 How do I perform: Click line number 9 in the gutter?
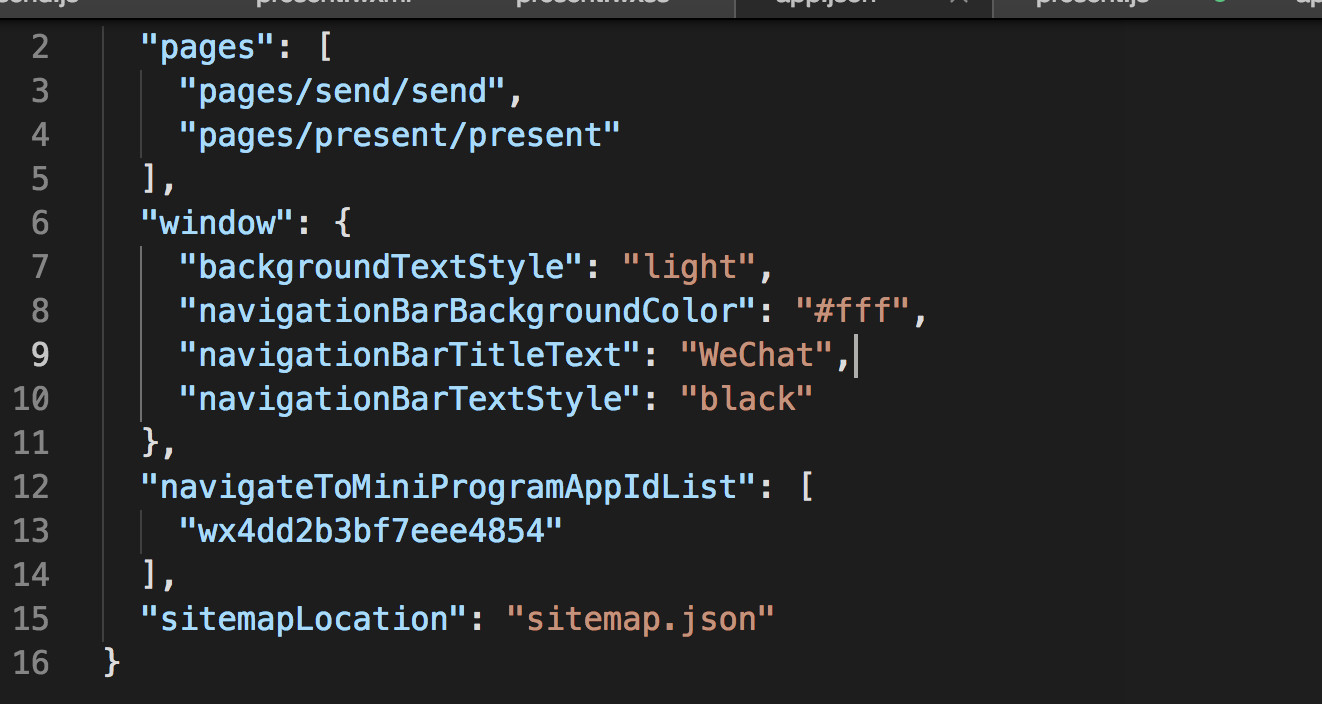coord(39,355)
